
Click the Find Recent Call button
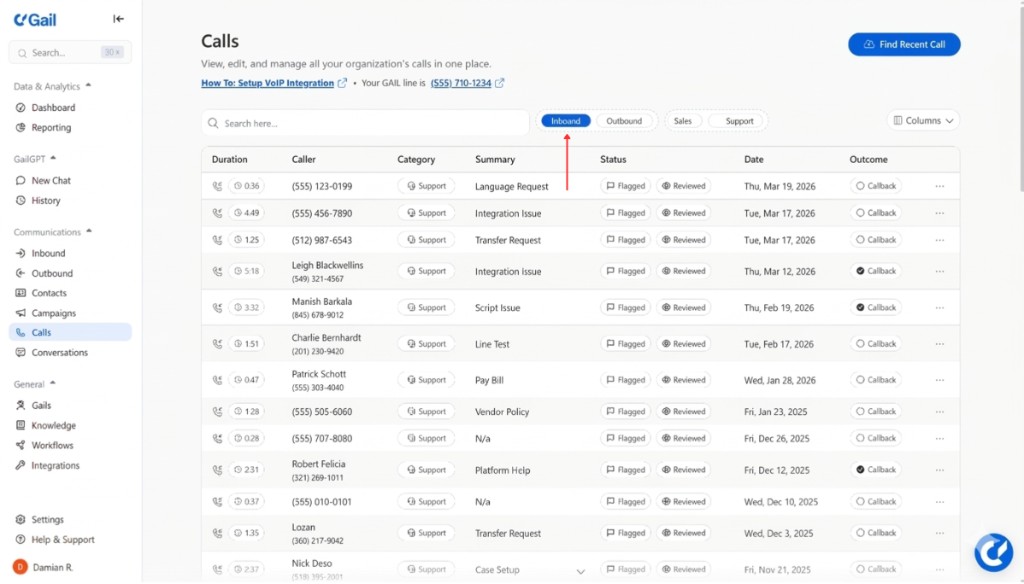click(903, 44)
